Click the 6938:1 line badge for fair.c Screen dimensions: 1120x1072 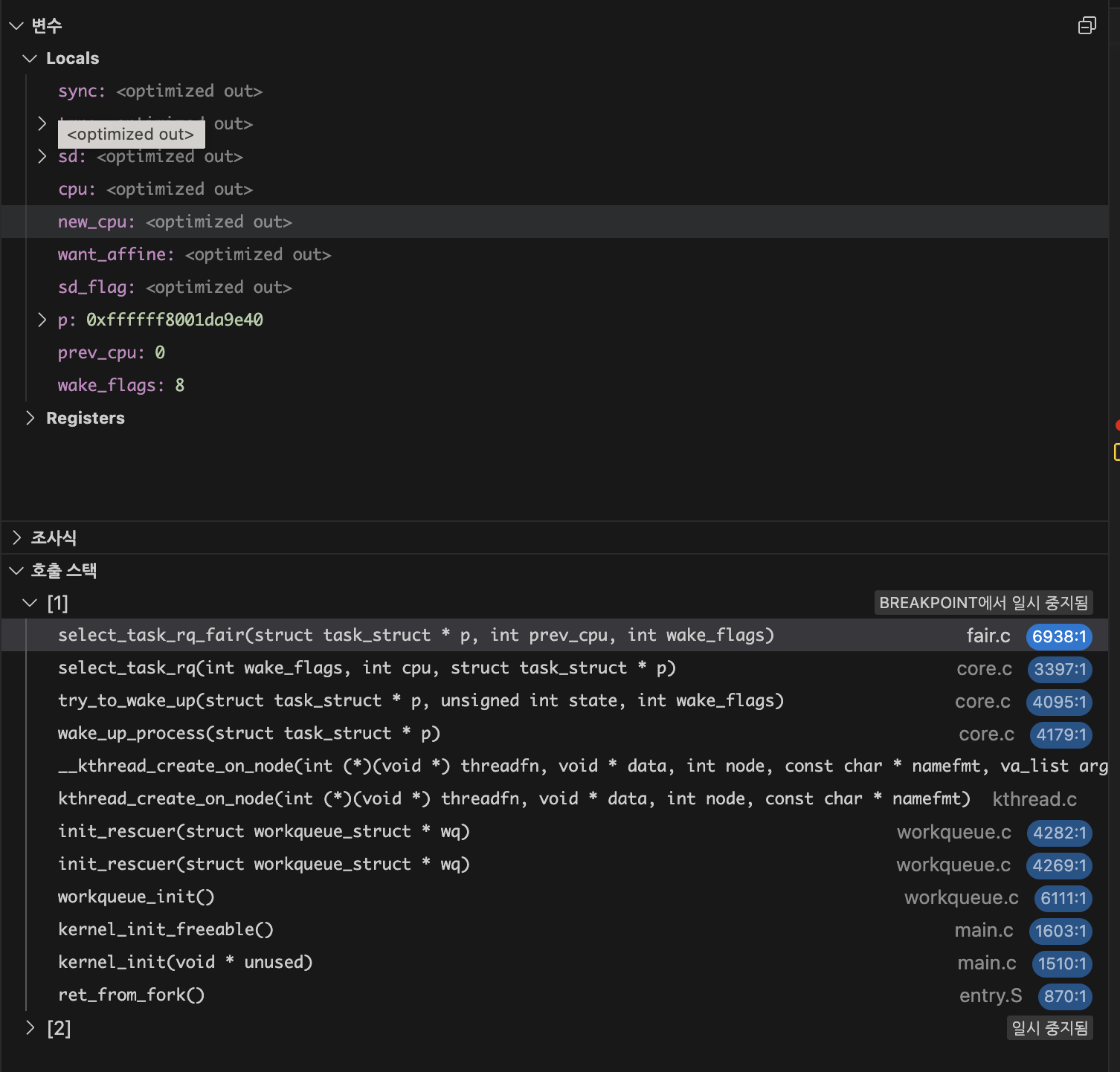1059,636
